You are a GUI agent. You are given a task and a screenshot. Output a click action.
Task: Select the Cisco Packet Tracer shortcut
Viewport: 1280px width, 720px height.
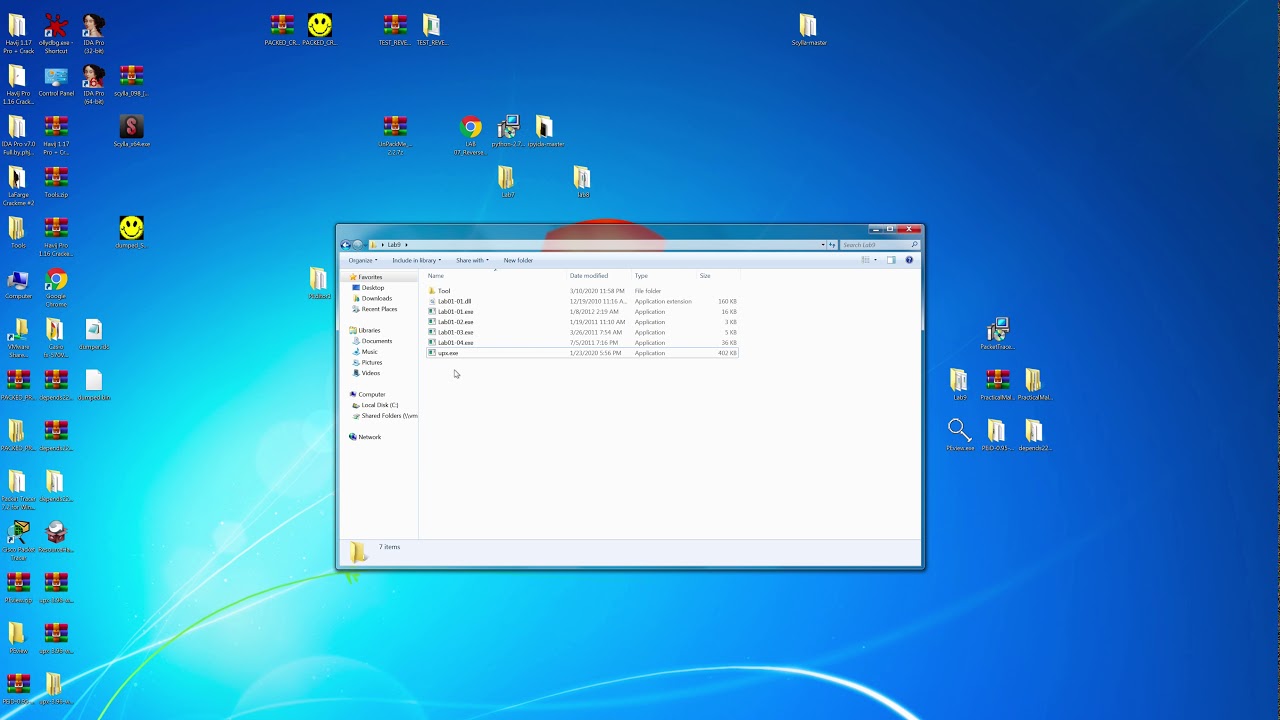[18, 541]
